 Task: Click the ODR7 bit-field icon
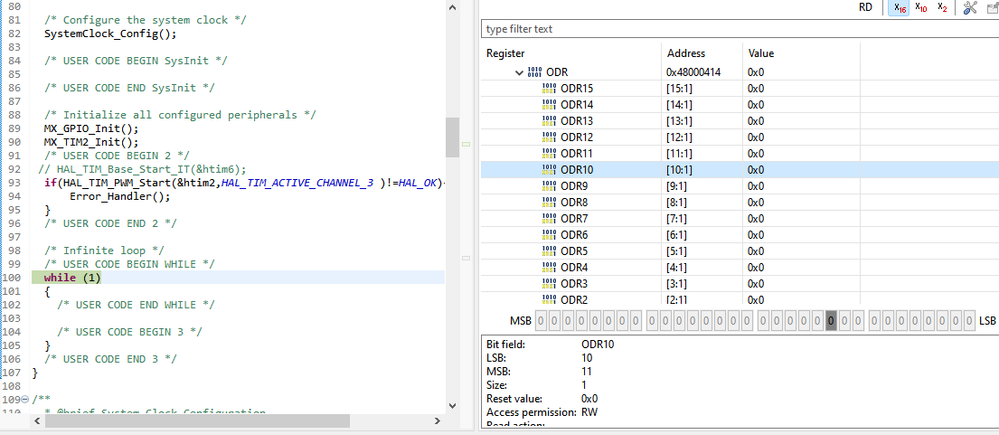(x=549, y=218)
